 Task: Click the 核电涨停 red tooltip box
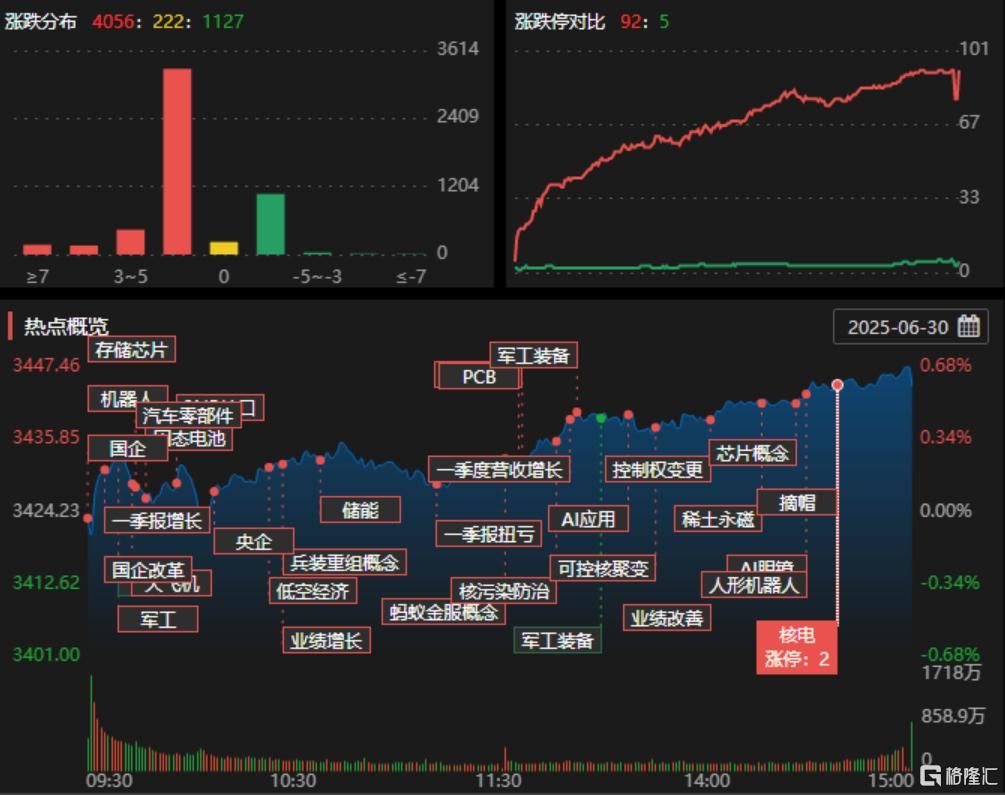click(799, 645)
